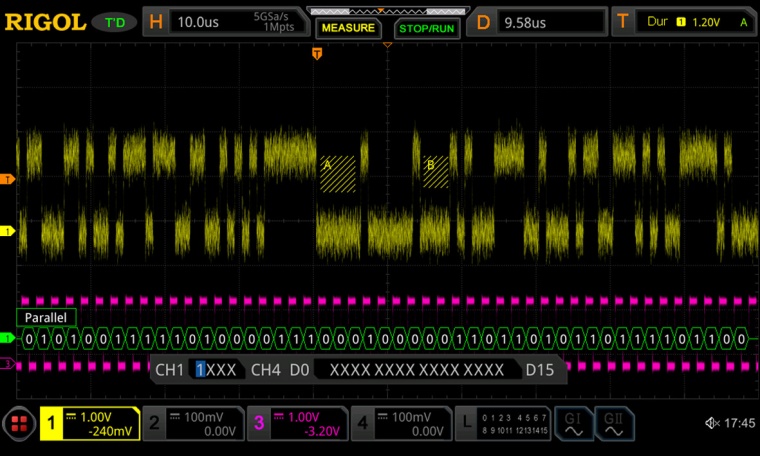Expand trigger settings showing Dur 1.20V
Screen dimensions: 760x456
(x=684, y=21)
